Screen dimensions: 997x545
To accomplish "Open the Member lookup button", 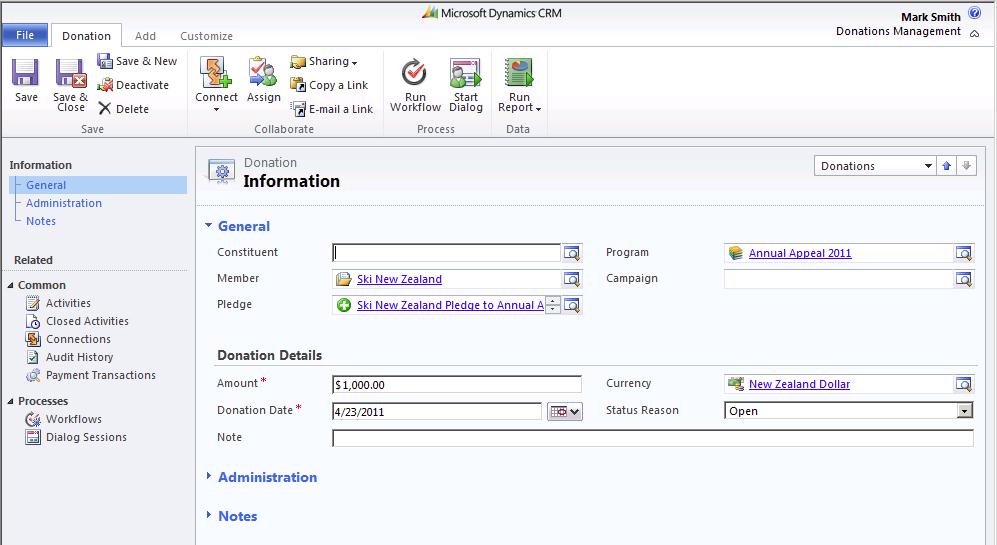I will point(572,279).
